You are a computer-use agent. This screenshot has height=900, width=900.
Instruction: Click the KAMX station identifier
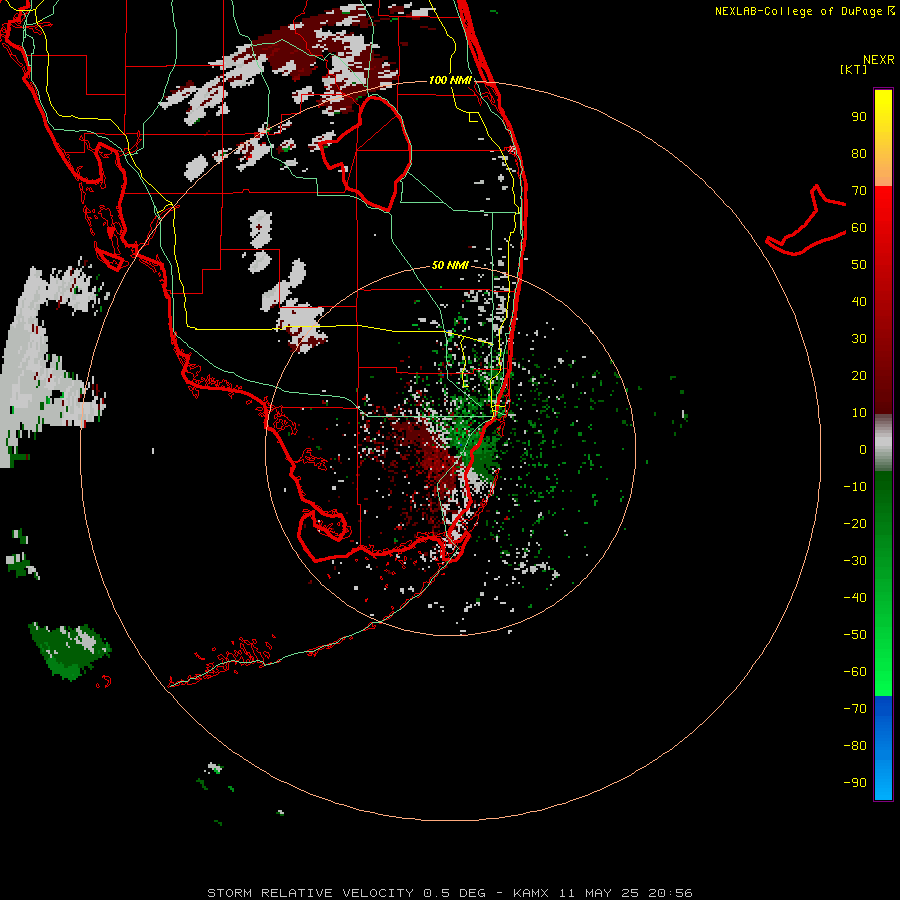click(531, 893)
